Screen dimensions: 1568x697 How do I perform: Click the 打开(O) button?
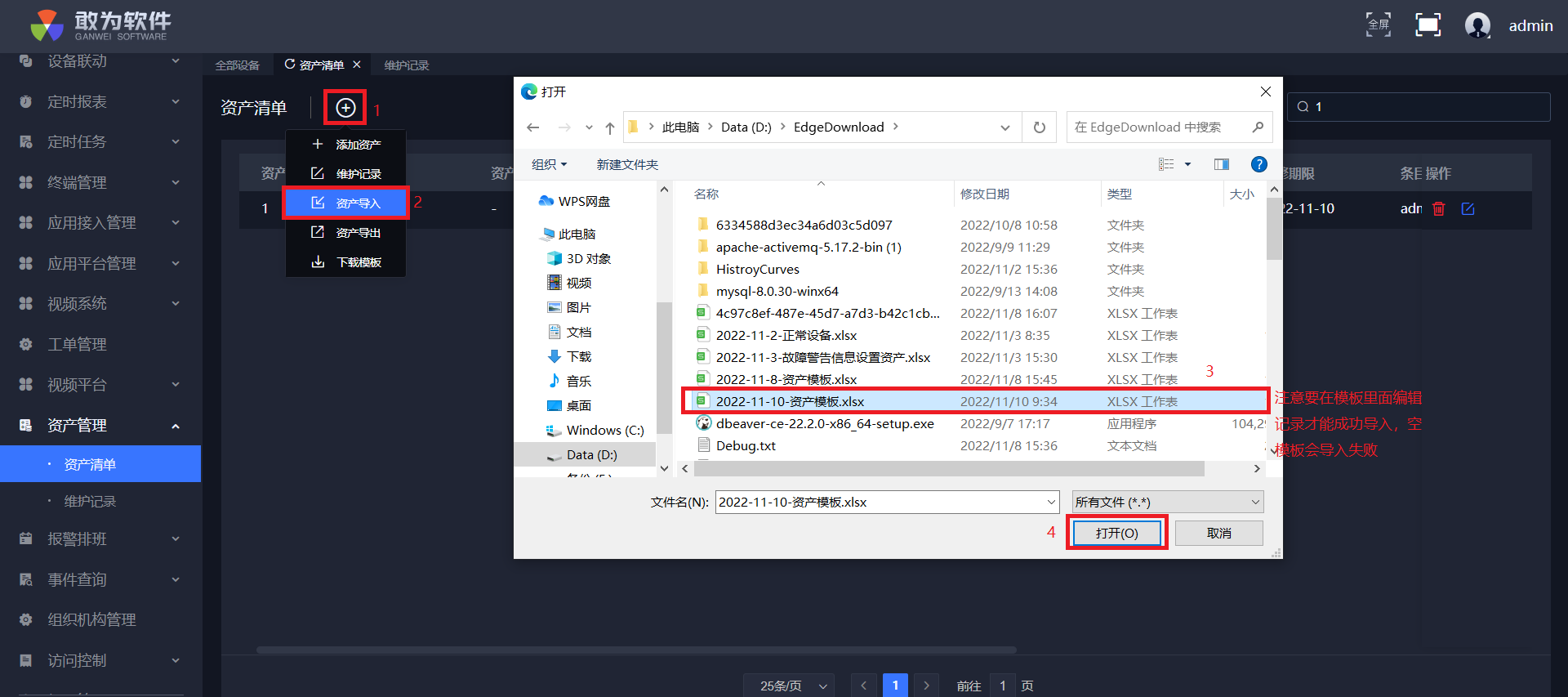(1116, 533)
